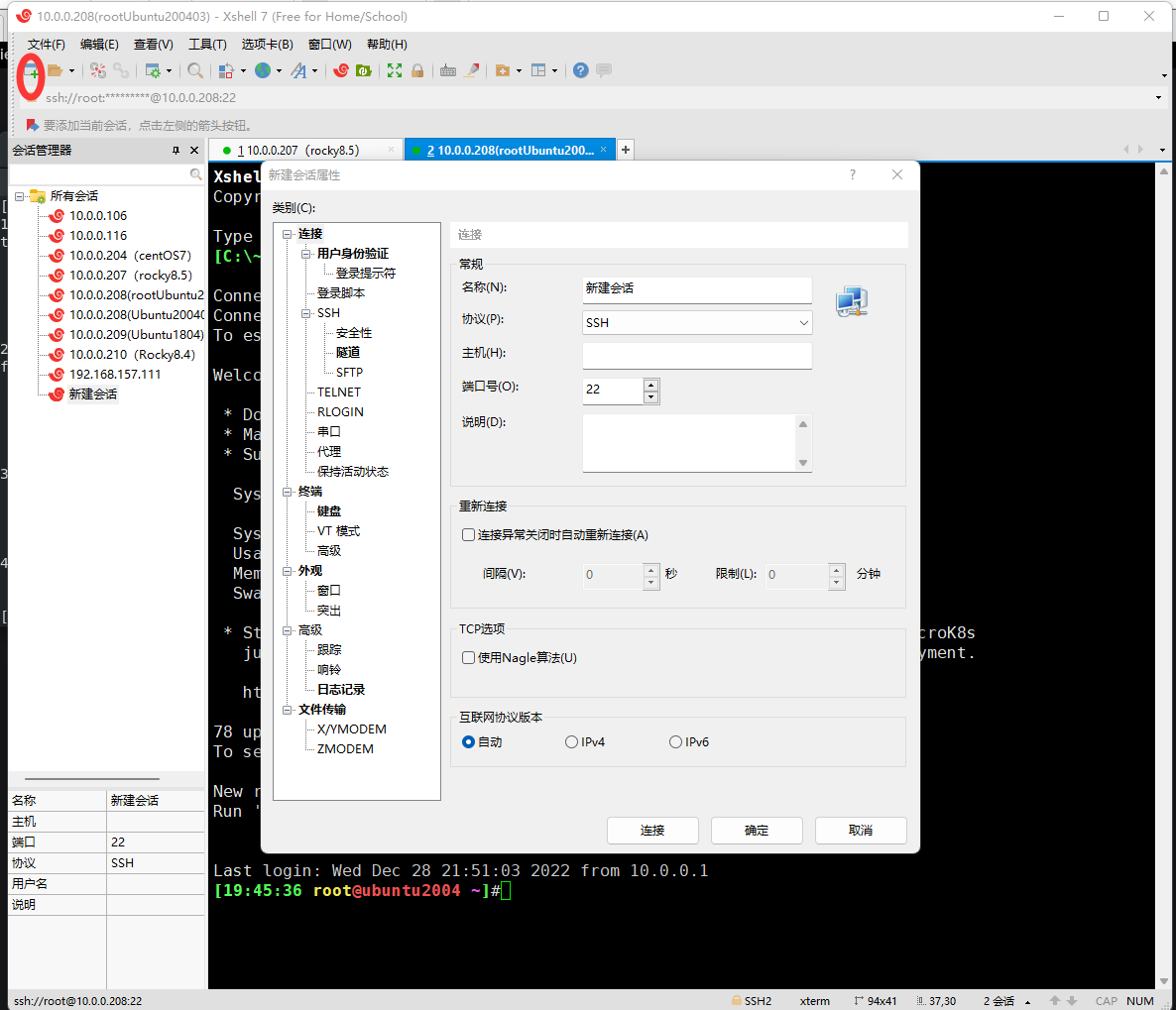Collapse the SSH node in category tree
The image size is (1176, 1010).
[306, 313]
